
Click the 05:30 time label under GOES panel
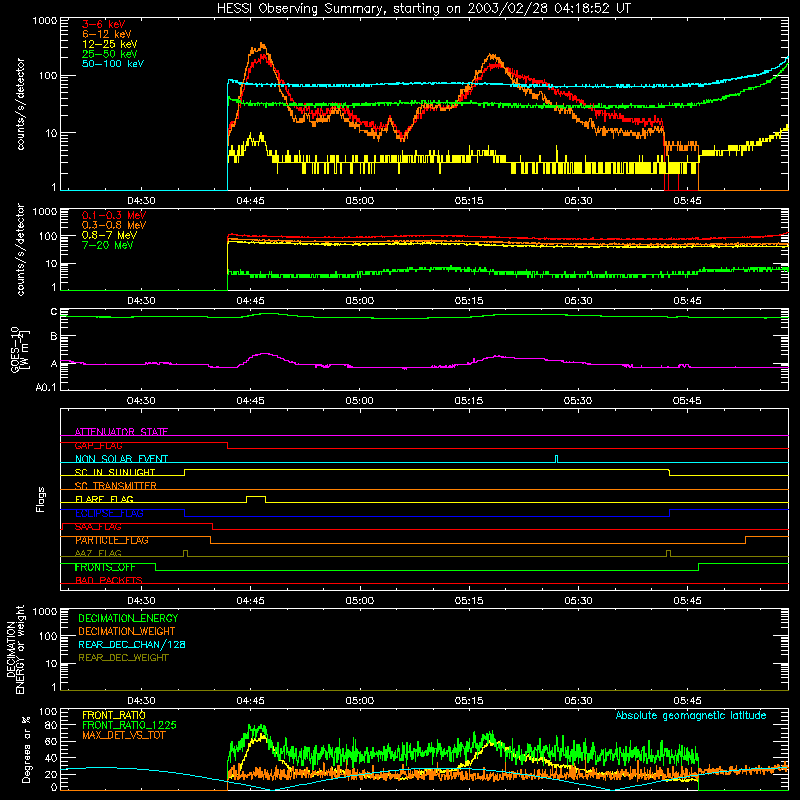[578, 401]
